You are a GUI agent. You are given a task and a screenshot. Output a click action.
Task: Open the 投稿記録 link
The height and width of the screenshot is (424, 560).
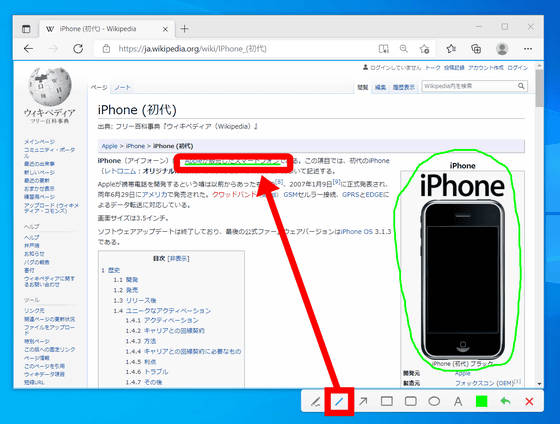pos(454,68)
